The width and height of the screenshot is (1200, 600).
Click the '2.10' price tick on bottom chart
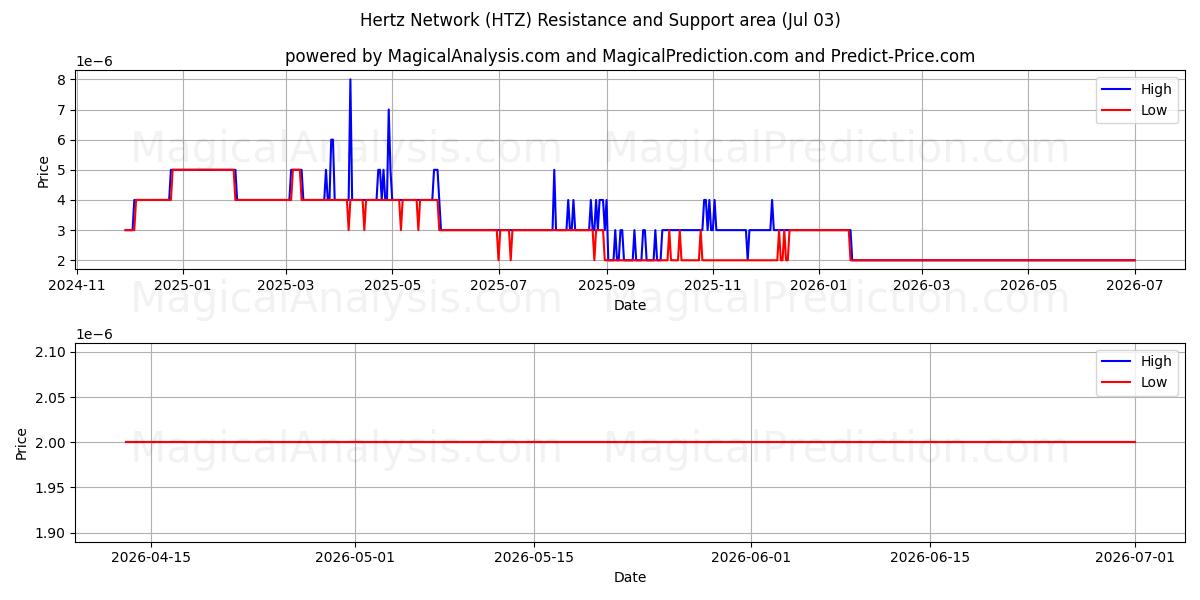tap(51, 352)
